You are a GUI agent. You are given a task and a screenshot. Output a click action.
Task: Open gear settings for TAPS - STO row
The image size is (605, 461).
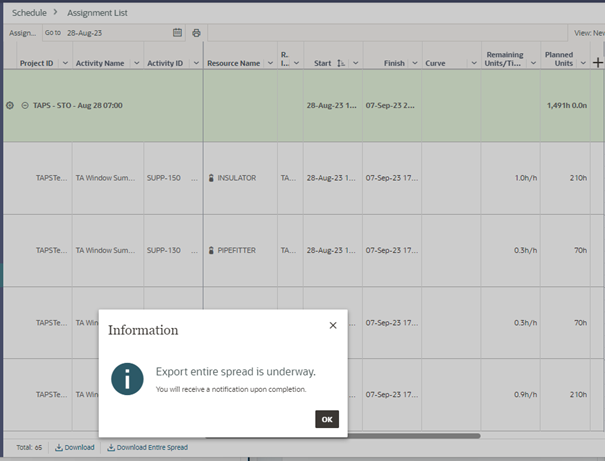[x=10, y=105]
